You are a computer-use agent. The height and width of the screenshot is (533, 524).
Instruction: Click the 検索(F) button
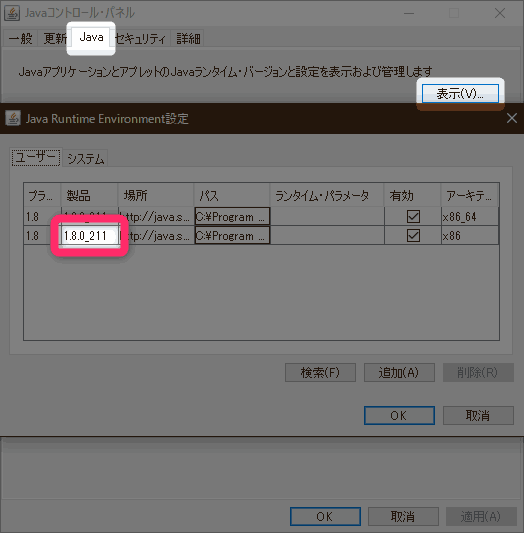click(x=320, y=373)
